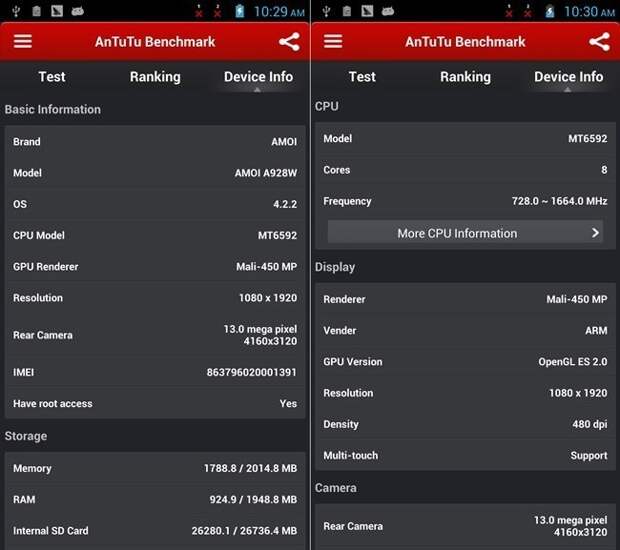620x550 pixels.
Task: Switch to Test tab on Basic Information screen
Action: click(52, 77)
